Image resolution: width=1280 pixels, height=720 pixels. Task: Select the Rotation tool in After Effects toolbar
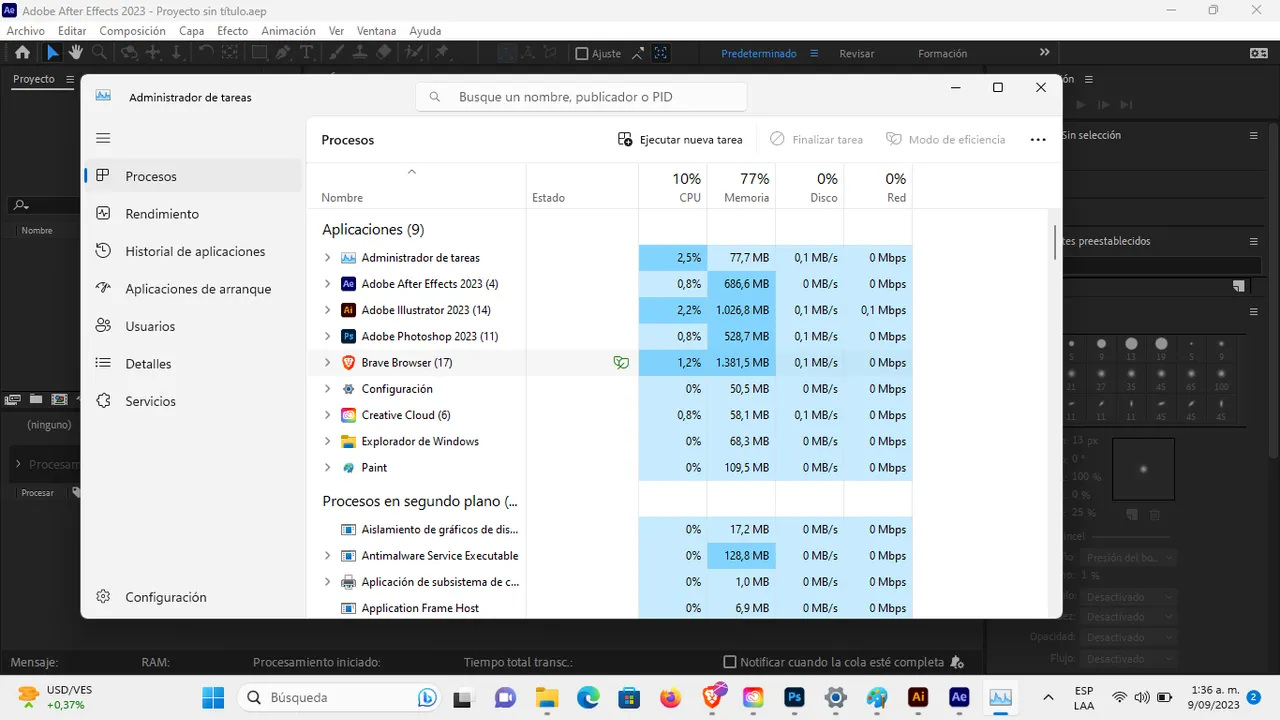coord(206,53)
